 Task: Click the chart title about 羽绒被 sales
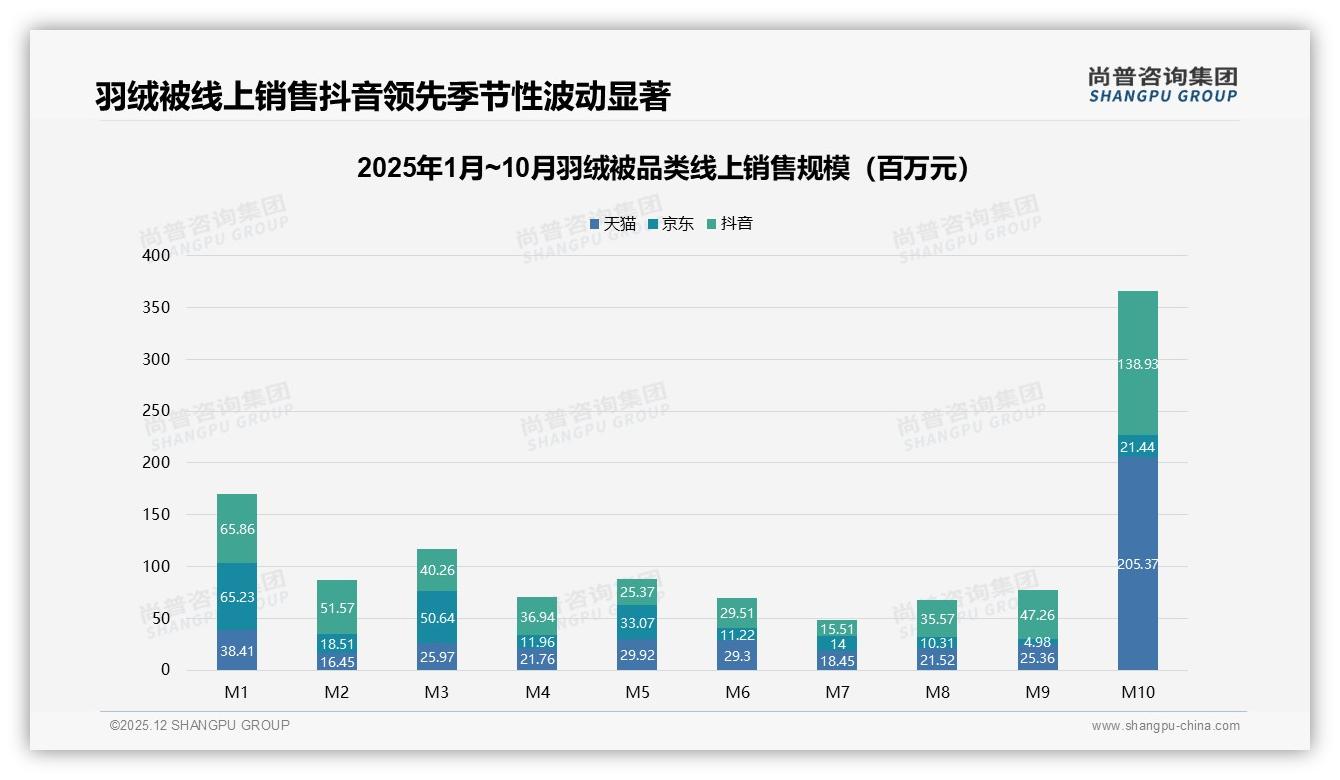coord(663,166)
